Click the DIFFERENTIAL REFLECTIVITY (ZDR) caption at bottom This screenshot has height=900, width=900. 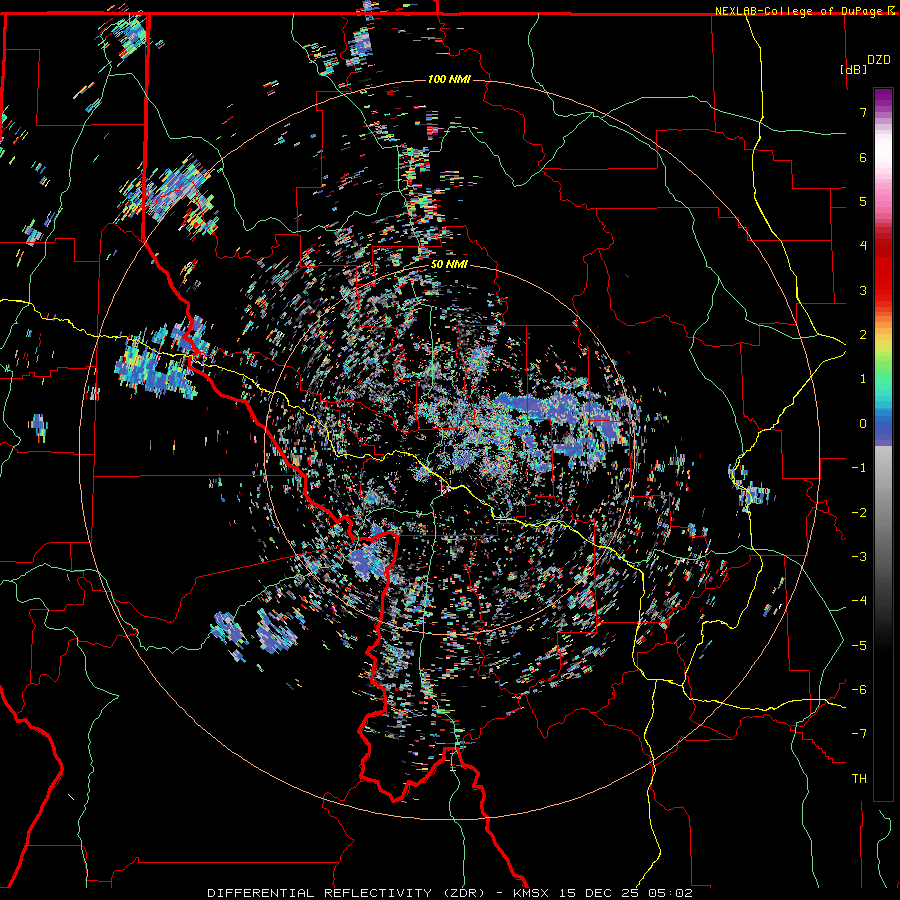tap(450, 893)
